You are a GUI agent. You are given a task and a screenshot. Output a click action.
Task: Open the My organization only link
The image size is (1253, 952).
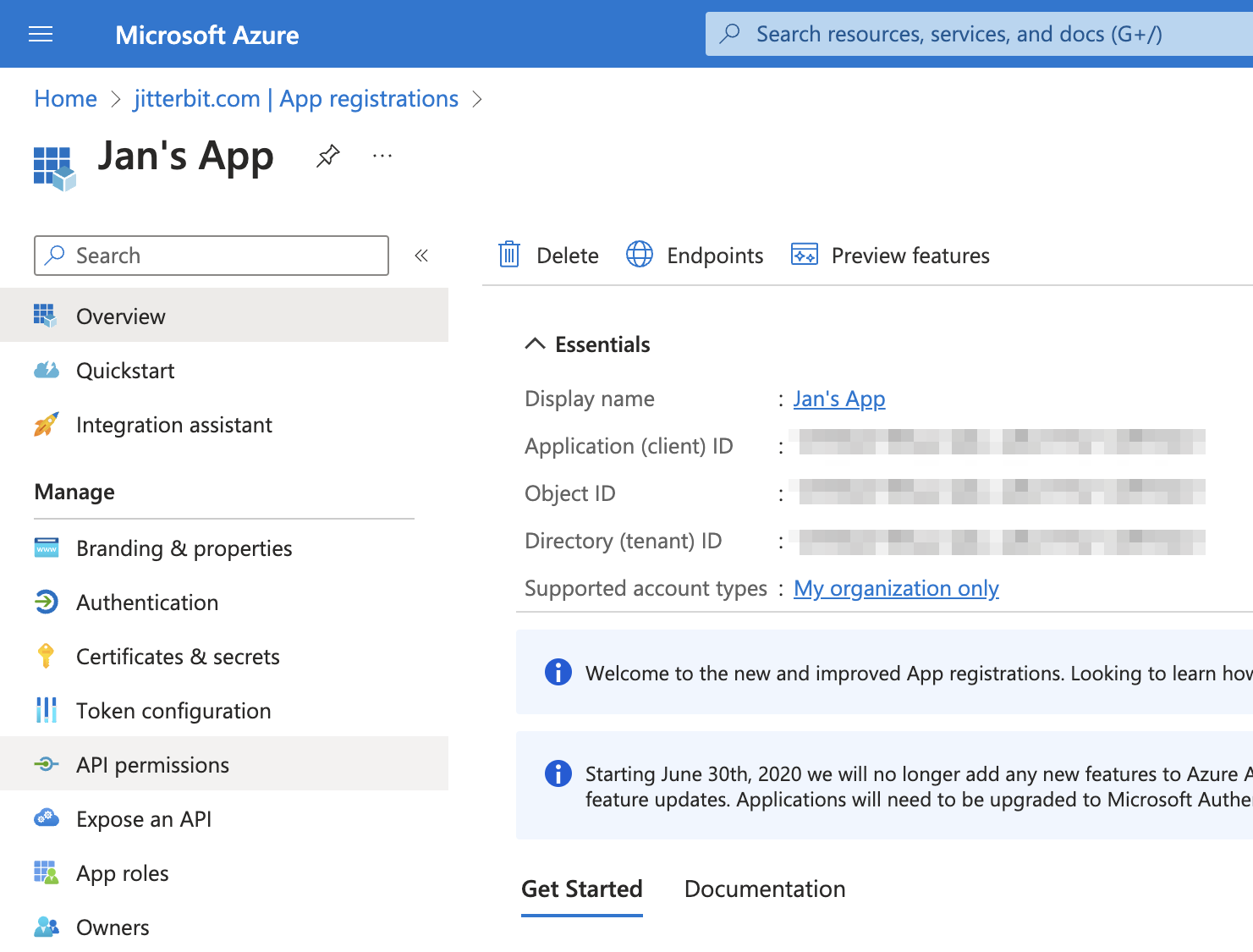[896, 588]
